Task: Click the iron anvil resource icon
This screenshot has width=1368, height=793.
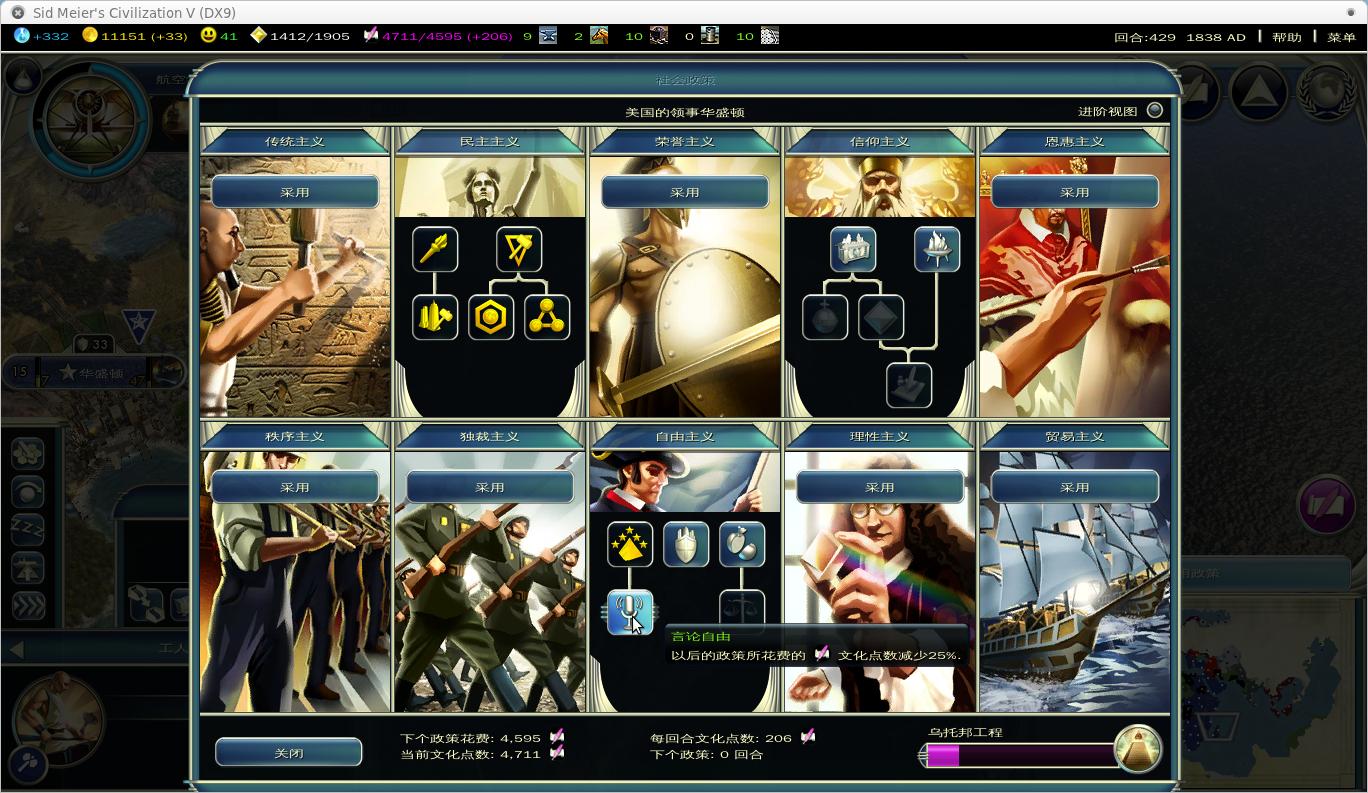Action: click(x=548, y=36)
